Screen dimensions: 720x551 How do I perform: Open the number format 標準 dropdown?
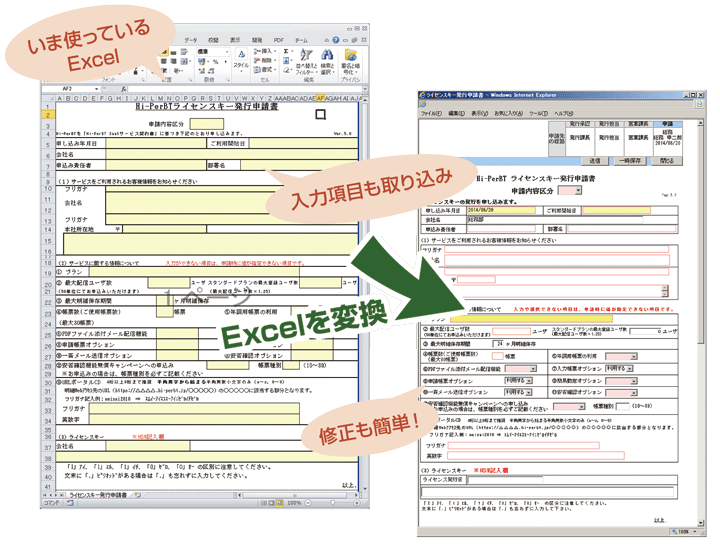(x=226, y=51)
